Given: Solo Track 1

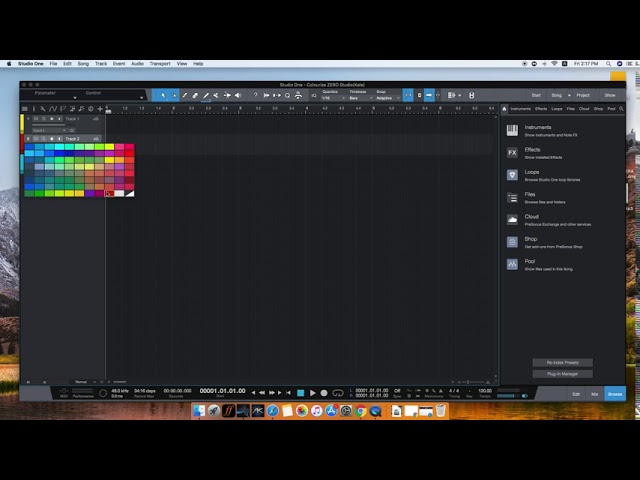Looking at the screenshot, I should tap(44, 119).
